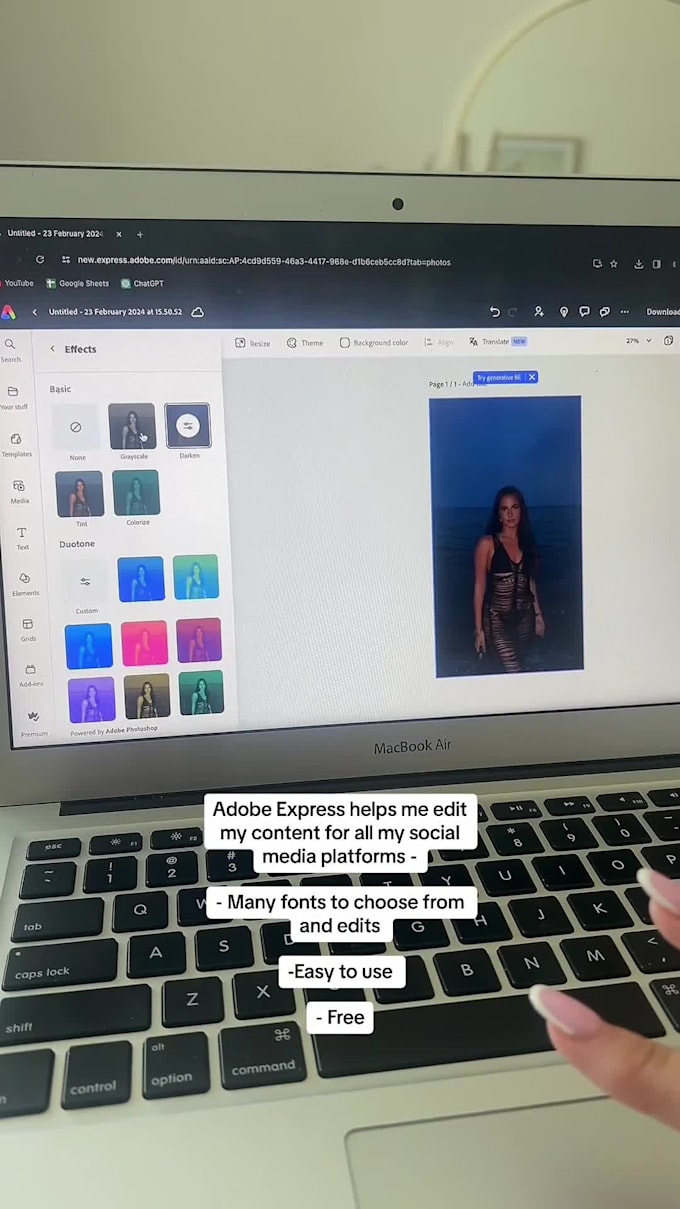Open the Your stuff folder panel
The height and width of the screenshot is (1209, 680).
[13, 397]
